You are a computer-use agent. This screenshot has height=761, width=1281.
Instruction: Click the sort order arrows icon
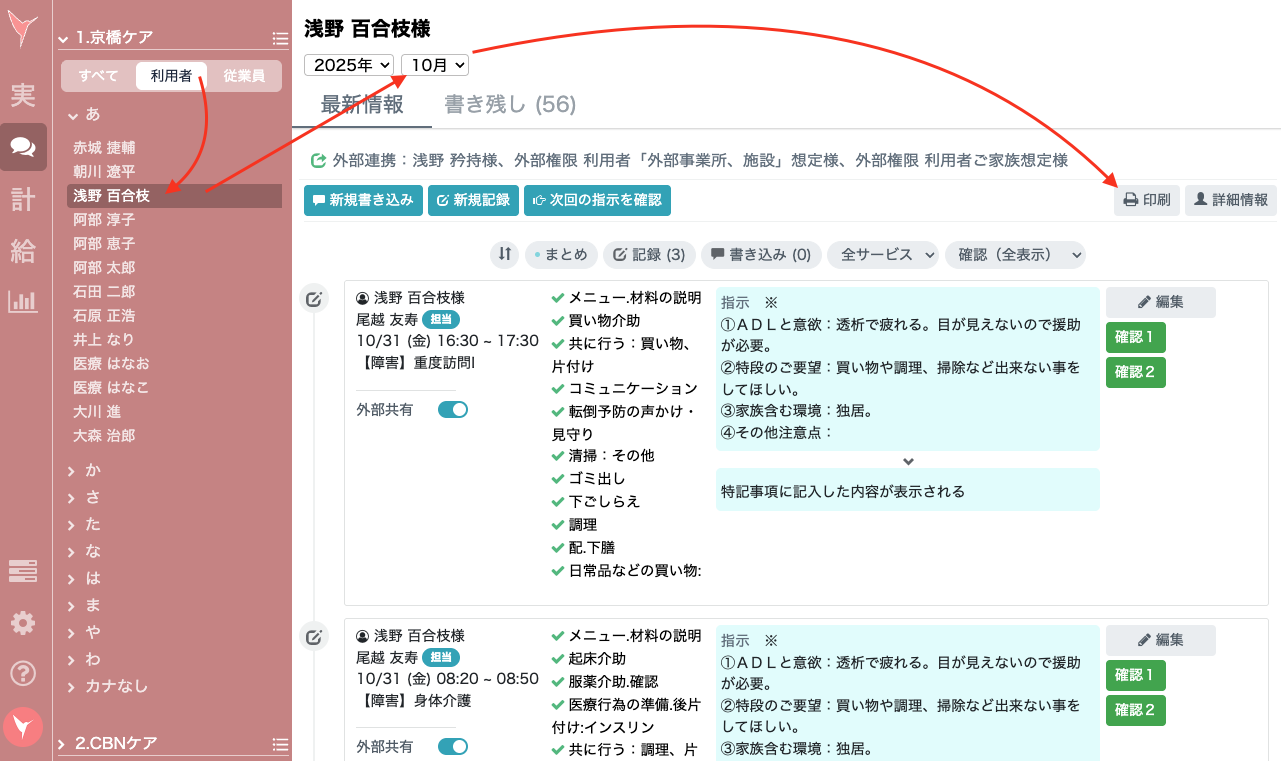(505, 255)
